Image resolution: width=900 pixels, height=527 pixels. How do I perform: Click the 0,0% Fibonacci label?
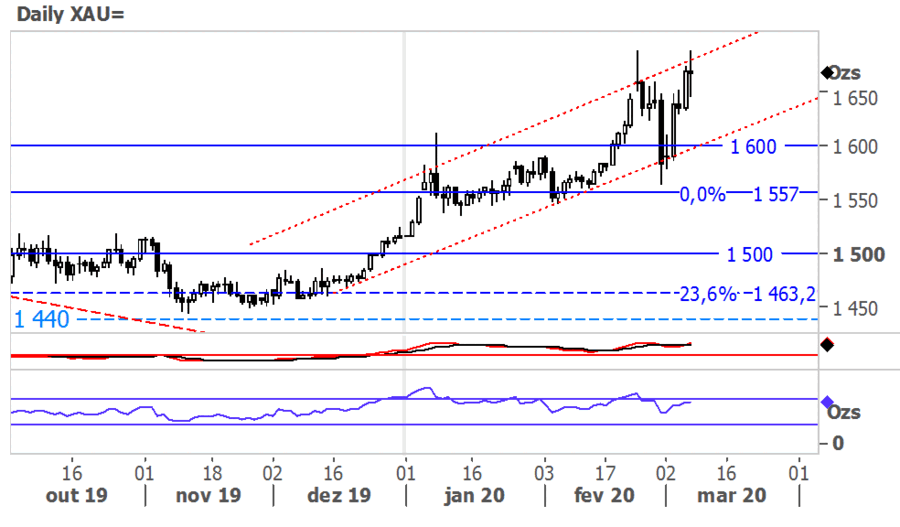coord(703,195)
